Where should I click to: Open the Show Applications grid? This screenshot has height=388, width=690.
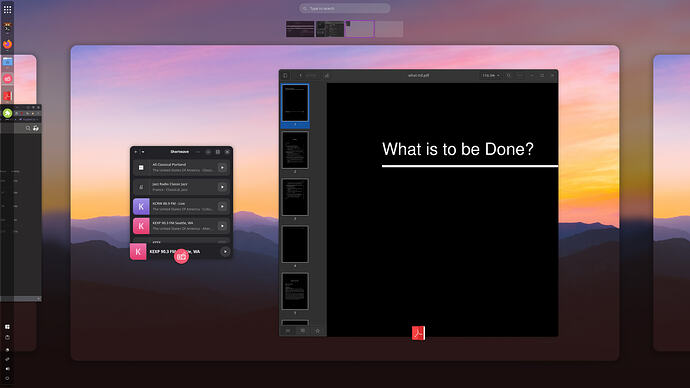[7, 9]
